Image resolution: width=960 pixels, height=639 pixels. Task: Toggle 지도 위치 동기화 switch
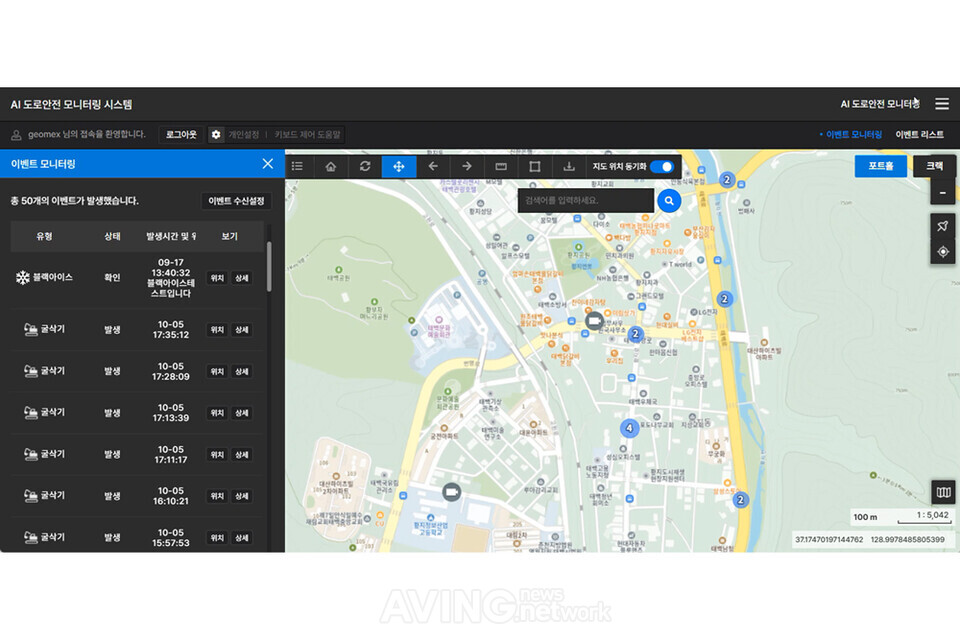pos(661,166)
